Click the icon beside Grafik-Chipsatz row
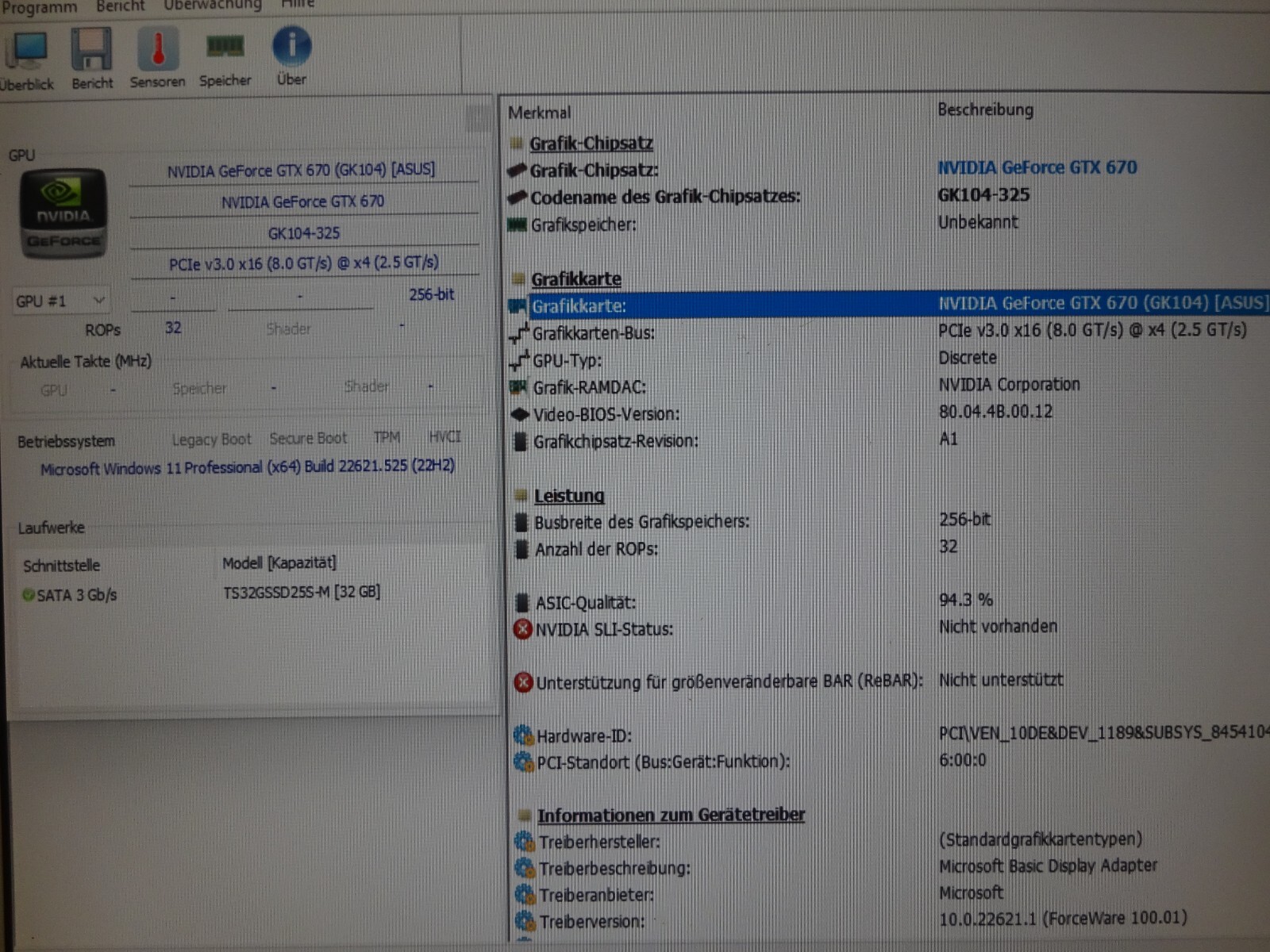1270x952 pixels. 518,170
